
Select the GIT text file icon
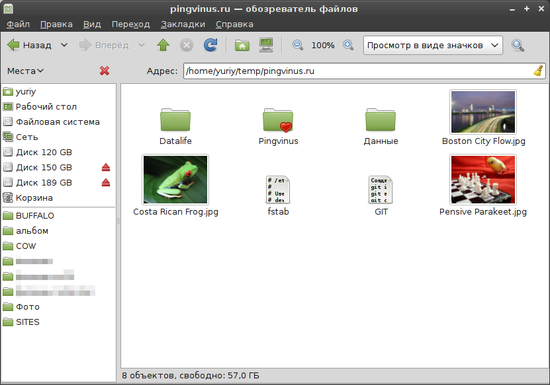pos(381,189)
